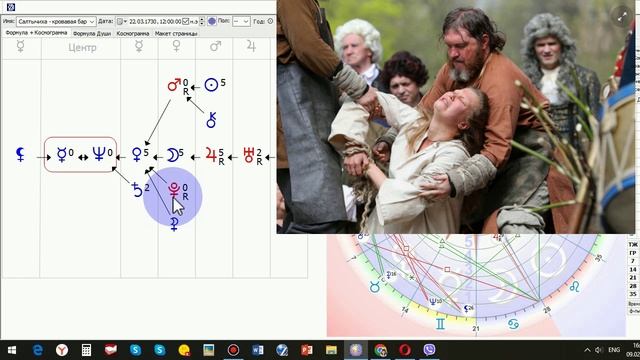Select the highlighted Pluto symbol in the circle
Screen dimensions: 640x360
click(x=174, y=190)
